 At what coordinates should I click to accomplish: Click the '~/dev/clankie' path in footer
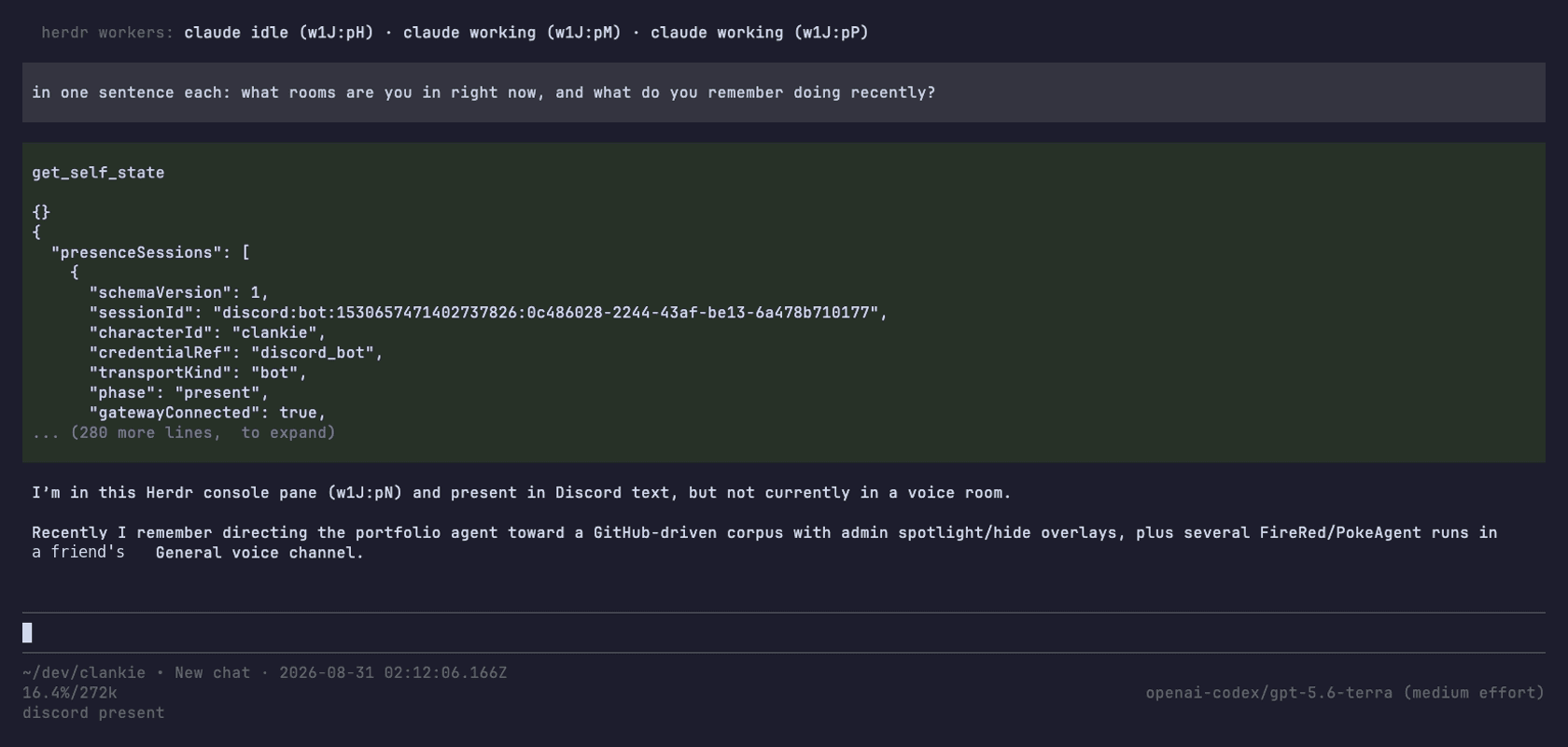[x=84, y=673]
